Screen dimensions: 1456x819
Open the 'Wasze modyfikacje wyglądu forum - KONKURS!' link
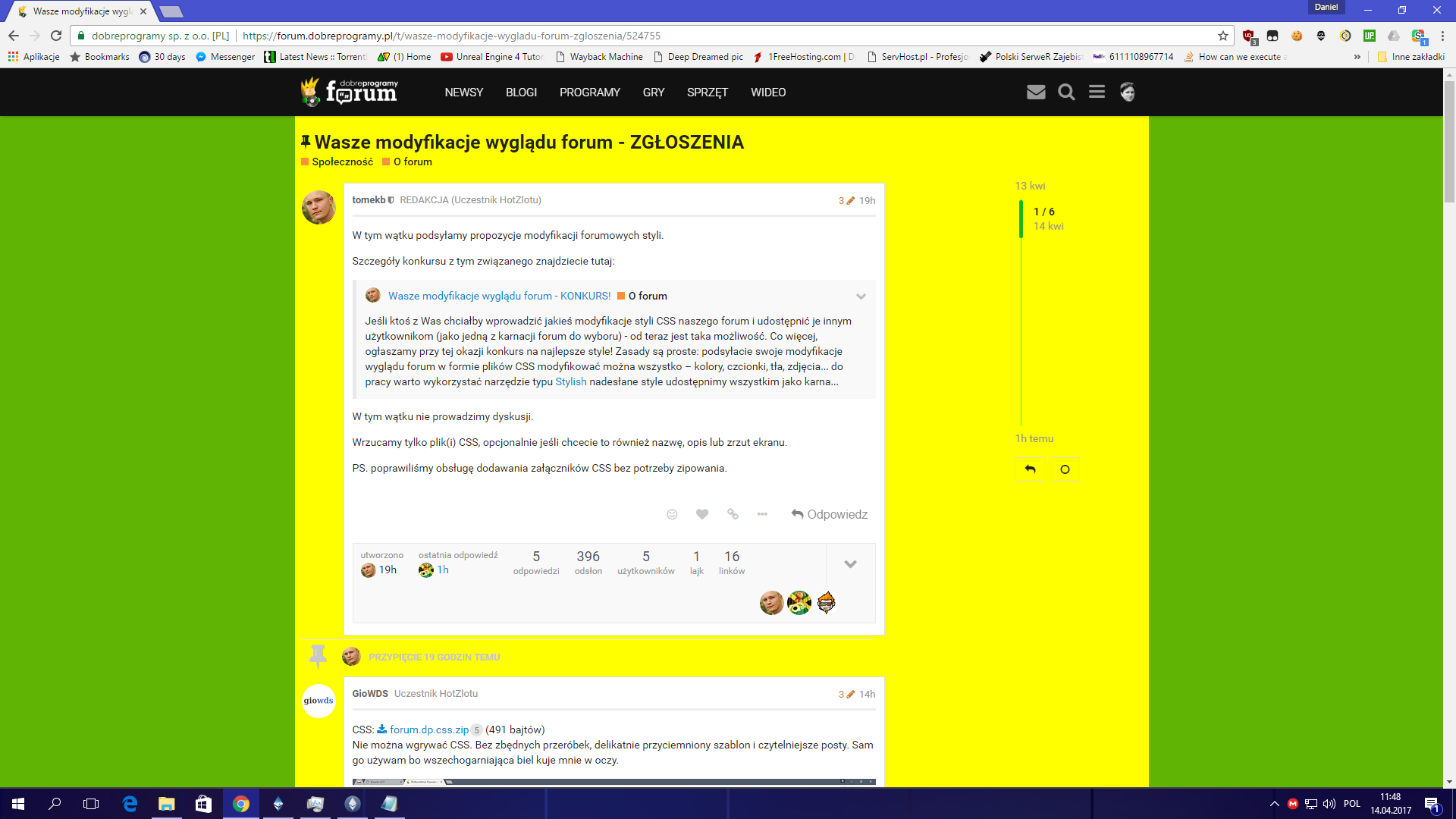pyautogui.click(x=500, y=297)
